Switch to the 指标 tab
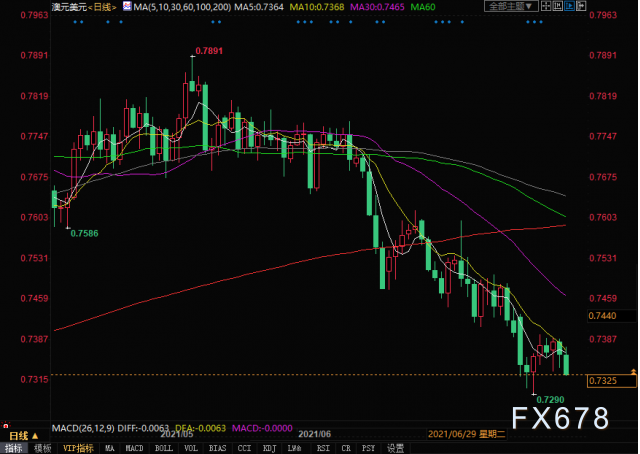Screen dimensions: 640x454 [14, 448]
